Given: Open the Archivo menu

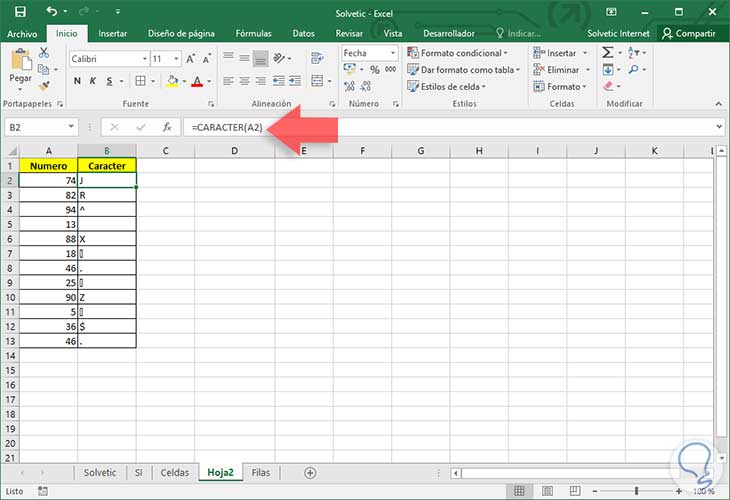Looking at the screenshot, I should point(22,34).
